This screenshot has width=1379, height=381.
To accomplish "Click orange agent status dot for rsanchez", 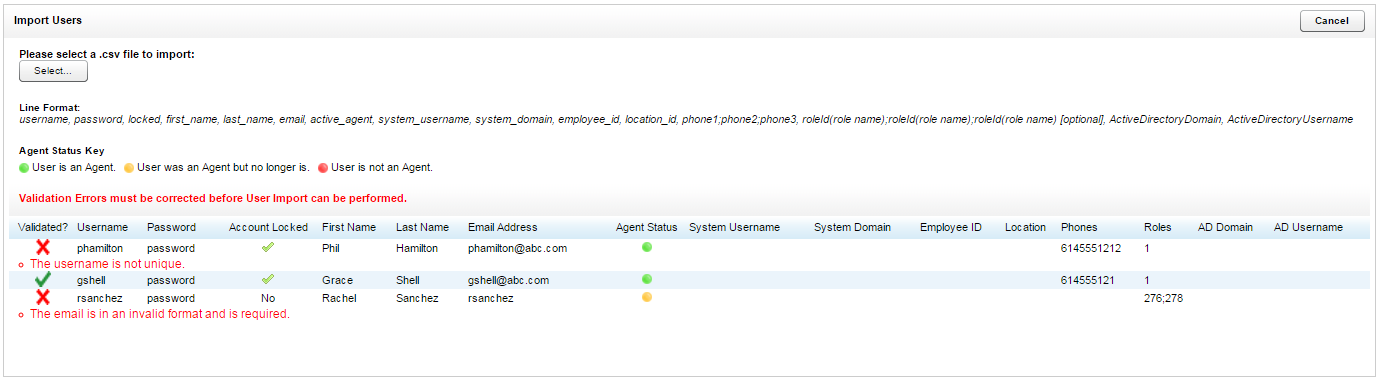I will 647,297.
